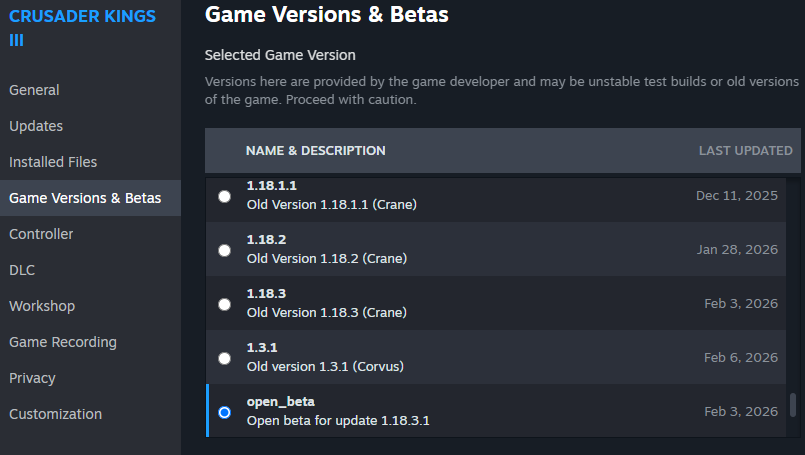Click the Feb 6, 2026 date entry

[x=740, y=358]
